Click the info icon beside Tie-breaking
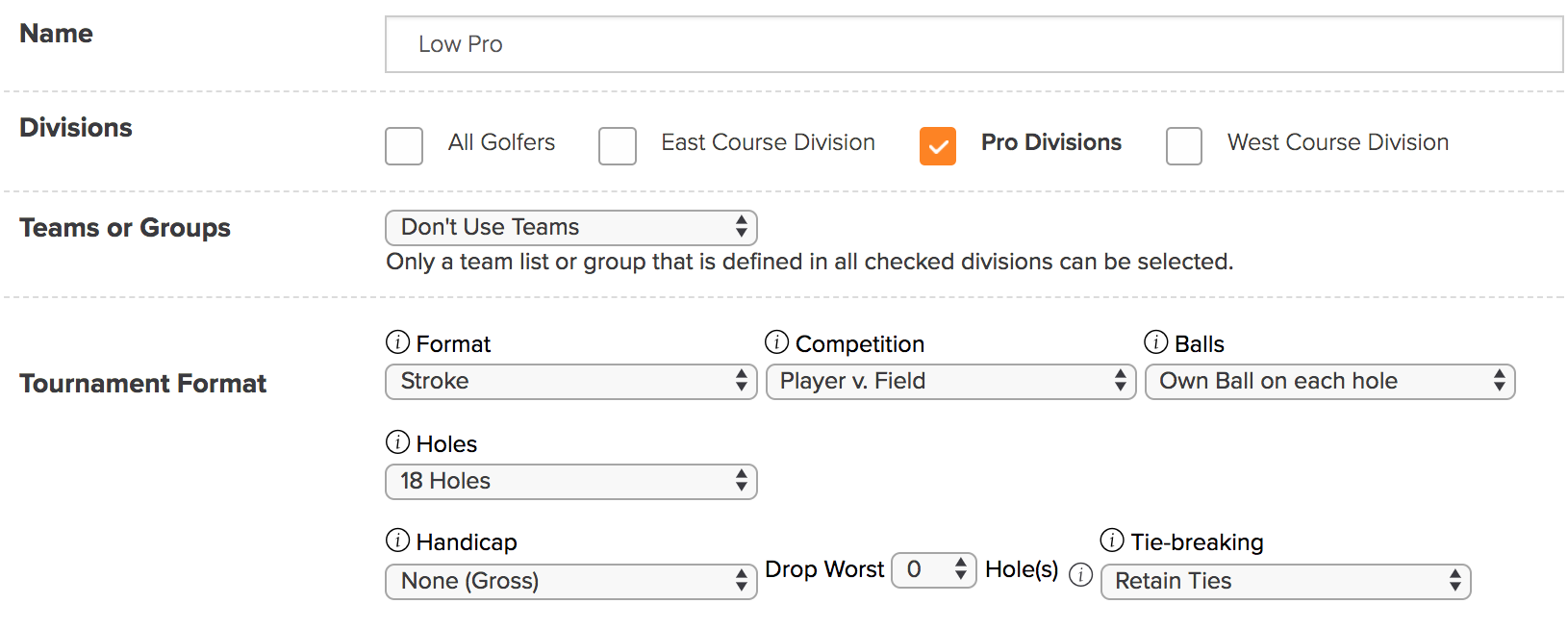 coord(1112,541)
